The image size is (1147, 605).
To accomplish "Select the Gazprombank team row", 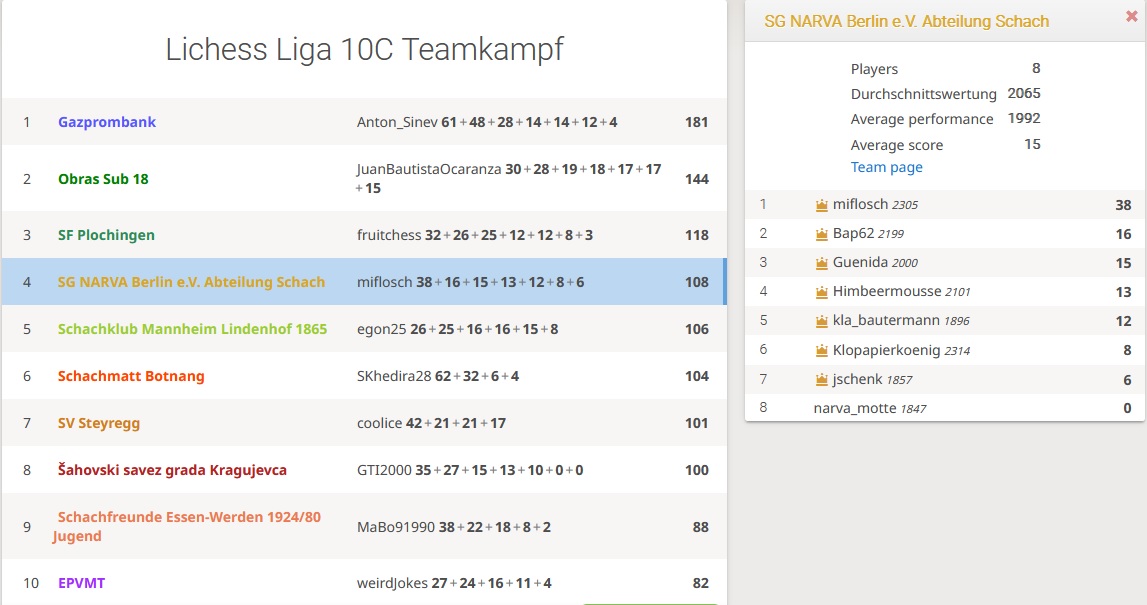I will (364, 121).
